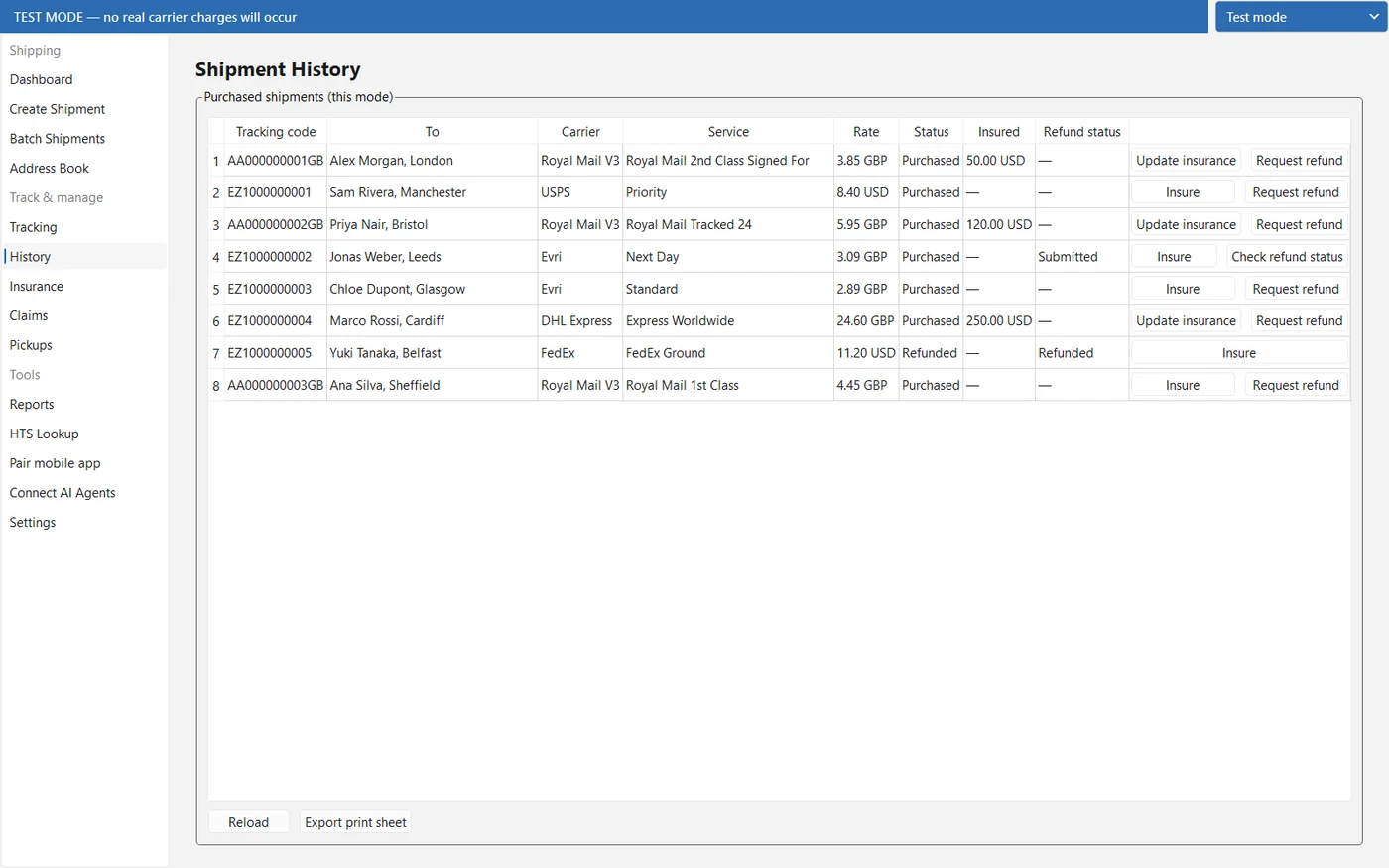Select tracking code EZ1000000001 cell
Screen dimensions: 1389x868
[x=276, y=192]
